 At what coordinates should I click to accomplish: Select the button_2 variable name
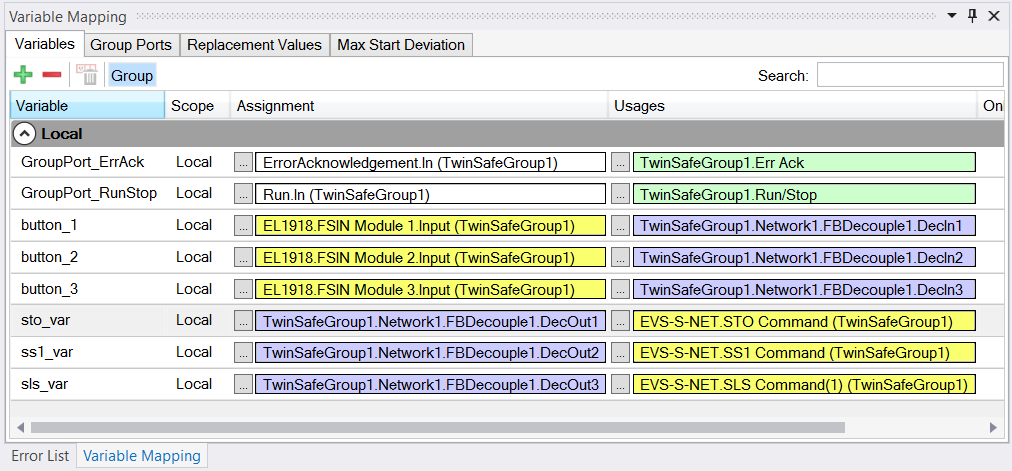49,257
